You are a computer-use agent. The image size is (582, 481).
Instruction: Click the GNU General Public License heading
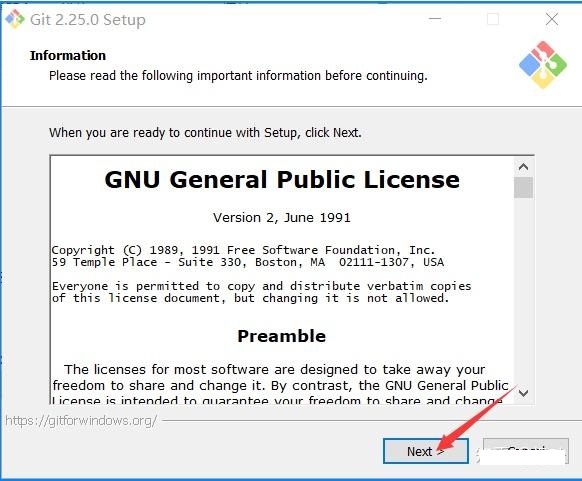tap(282, 180)
